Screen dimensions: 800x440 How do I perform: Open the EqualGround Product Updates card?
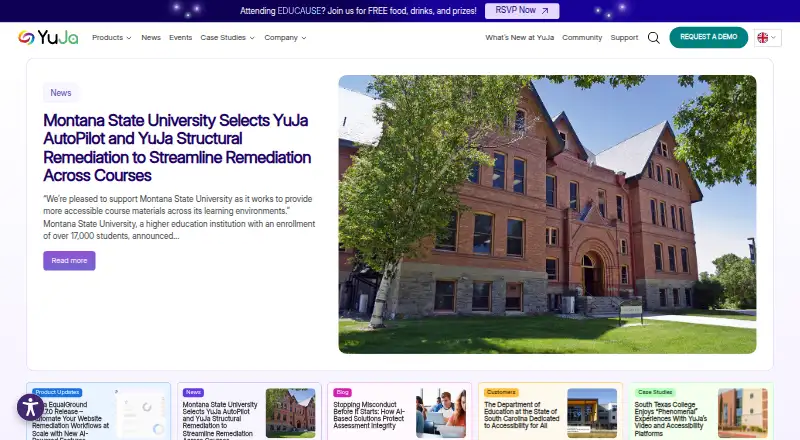98,411
